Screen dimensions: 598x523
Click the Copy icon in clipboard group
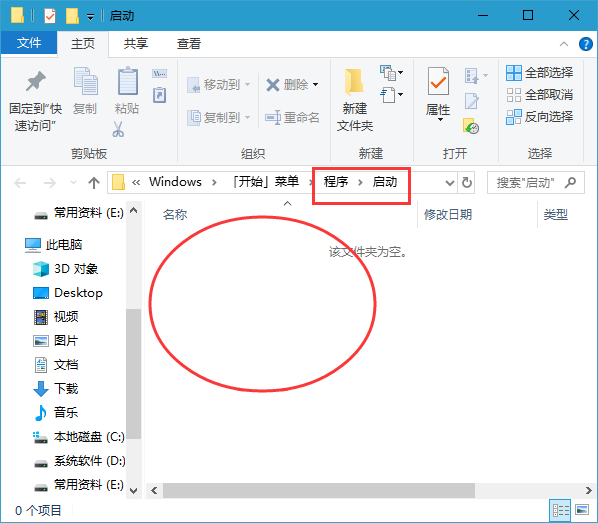point(85,81)
